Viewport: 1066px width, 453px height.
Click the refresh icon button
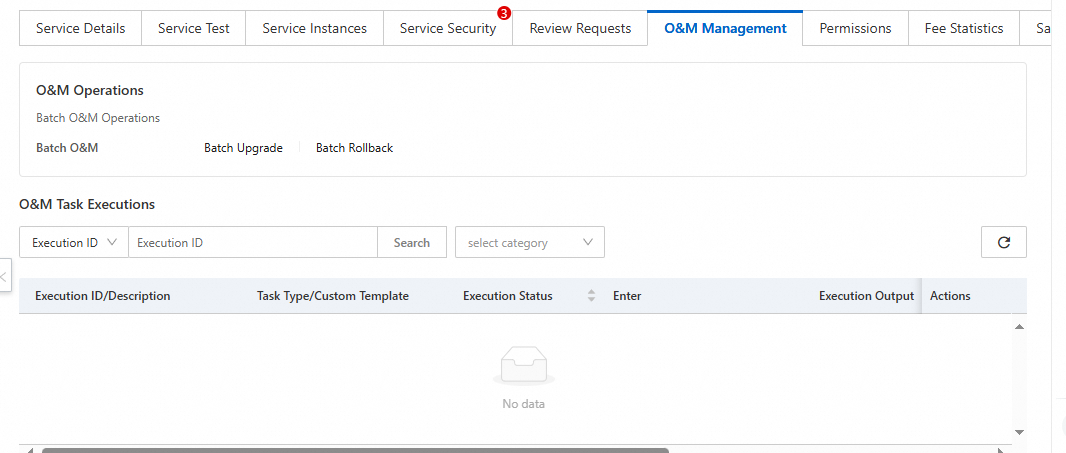coord(1003,242)
